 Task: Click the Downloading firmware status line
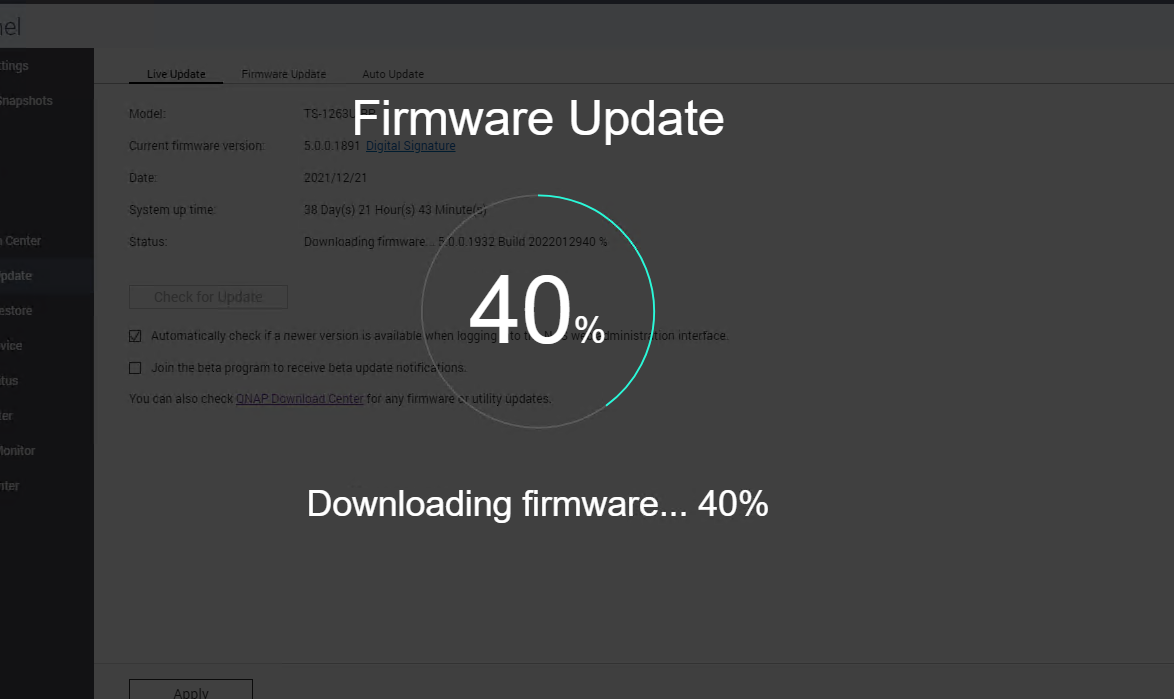tap(455, 242)
